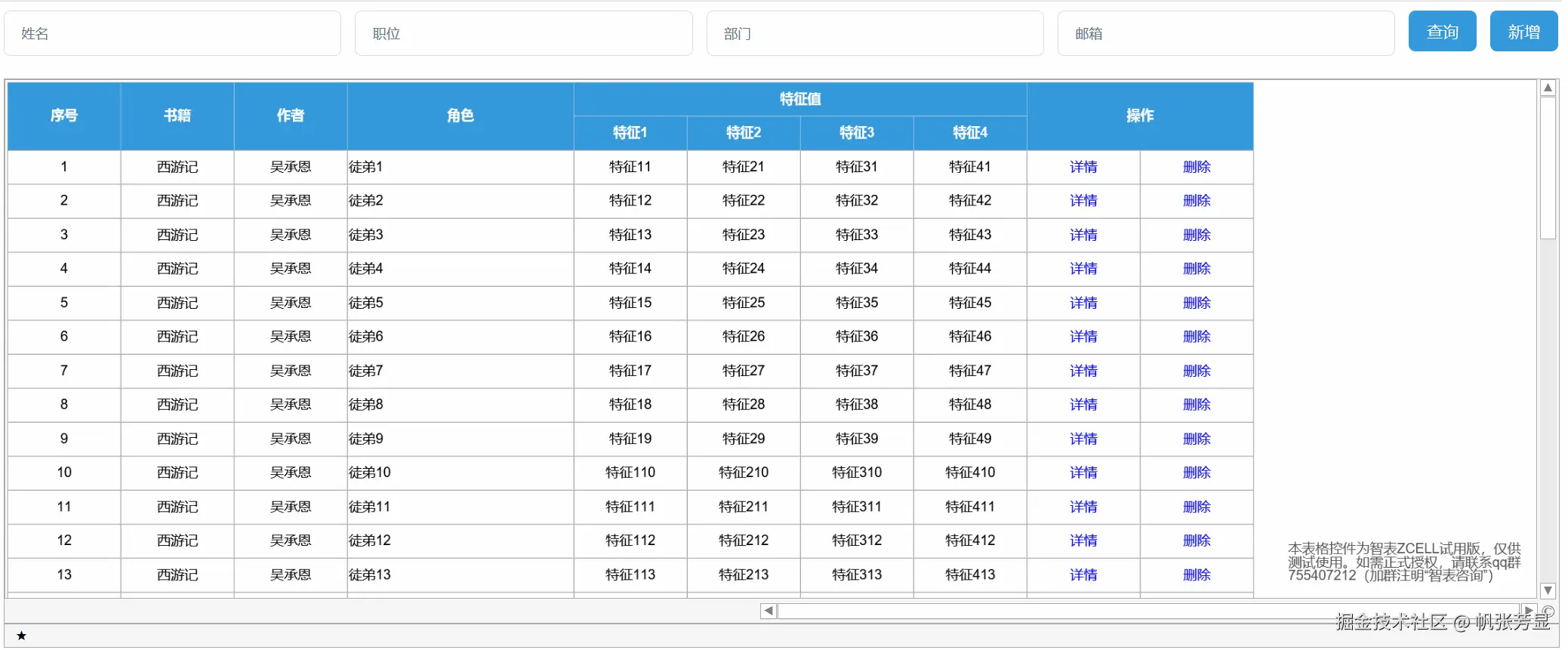Focus the 部门 input field
This screenshot has width=1568, height=650.
pyautogui.click(x=875, y=33)
